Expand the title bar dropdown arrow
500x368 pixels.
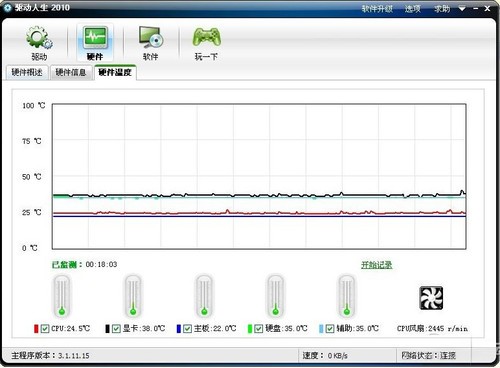click(x=462, y=9)
